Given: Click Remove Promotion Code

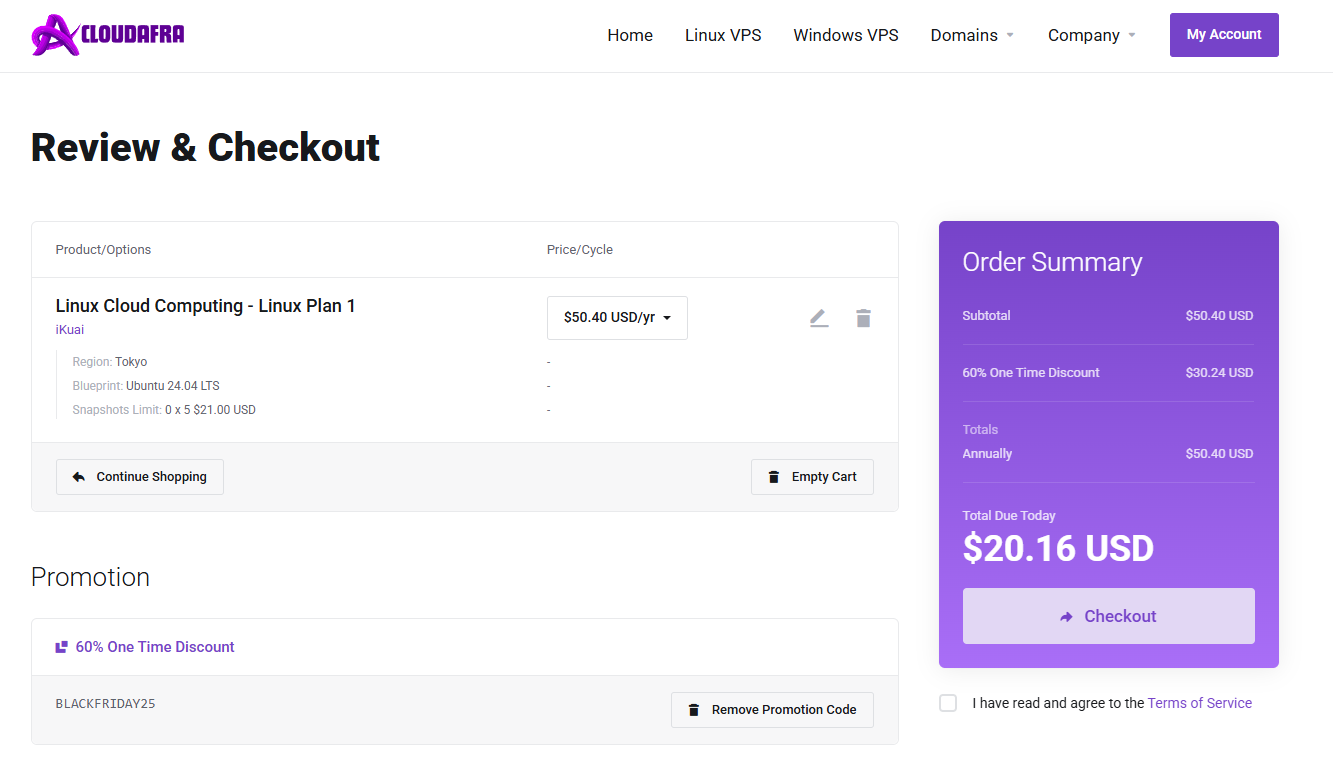Looking at the screenshot, I should tap(772, 710).
